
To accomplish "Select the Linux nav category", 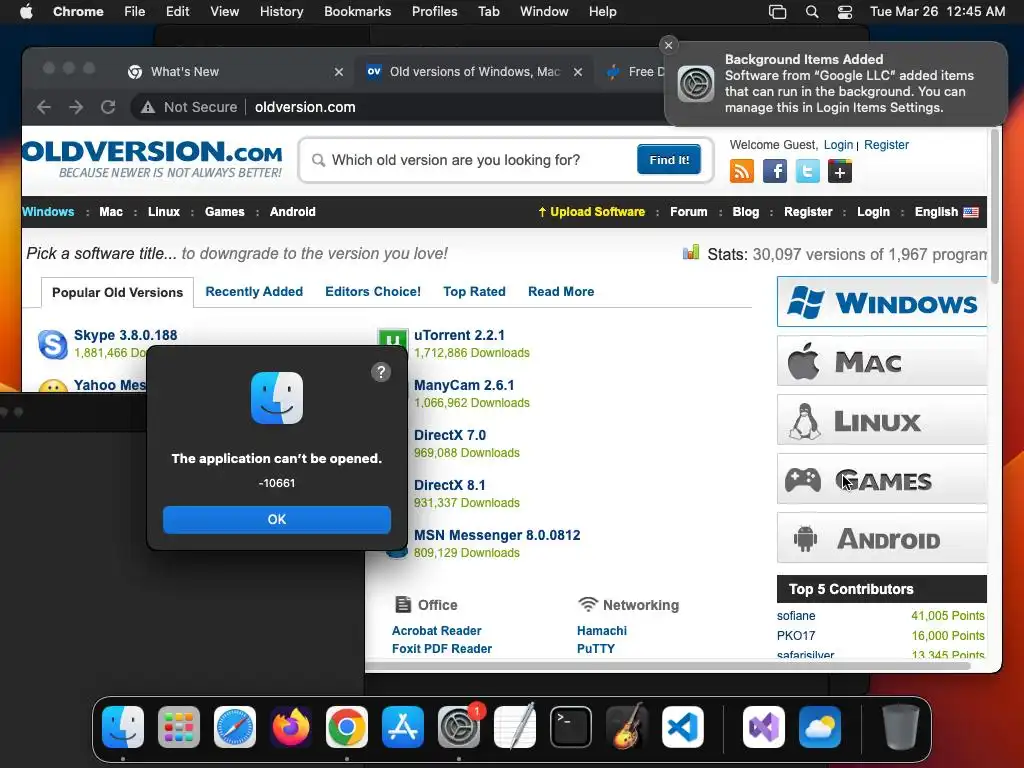I will [x=164, y=212].
